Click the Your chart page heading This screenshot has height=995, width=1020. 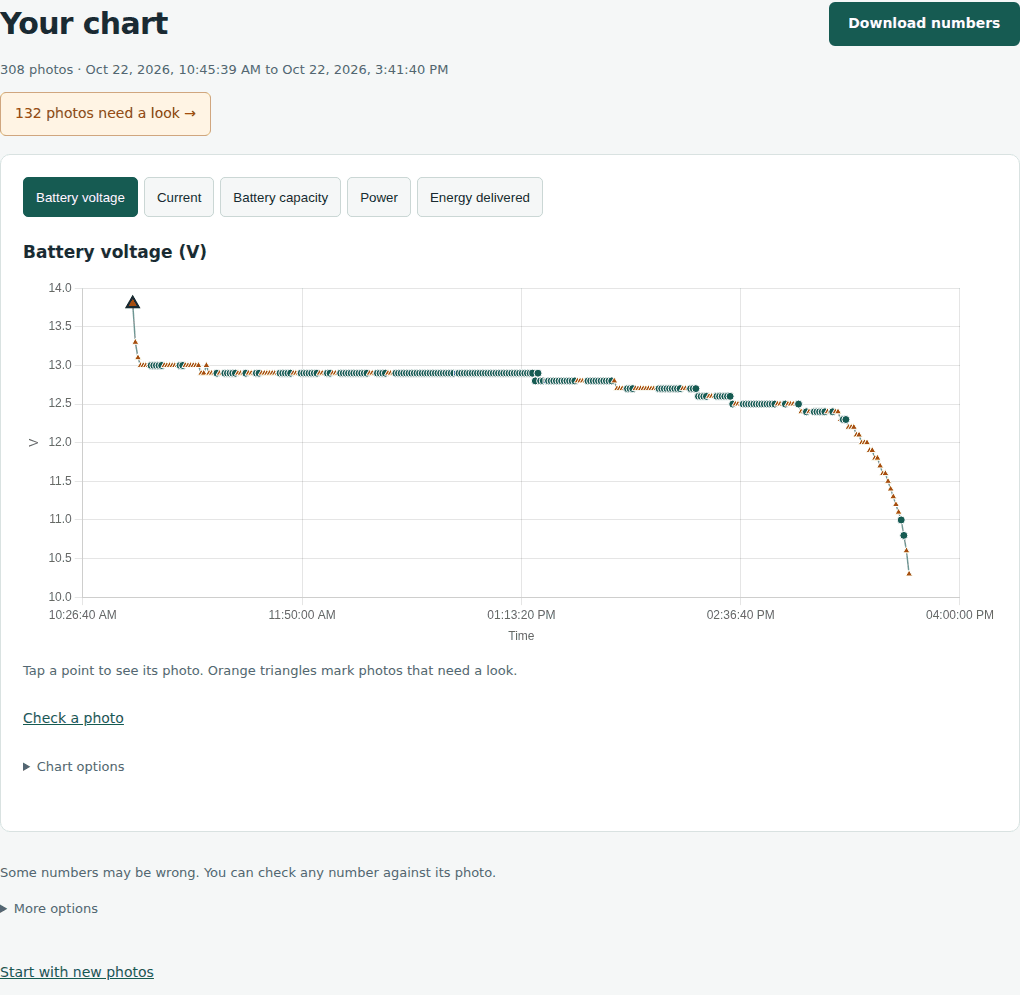(x=84, y=23)
